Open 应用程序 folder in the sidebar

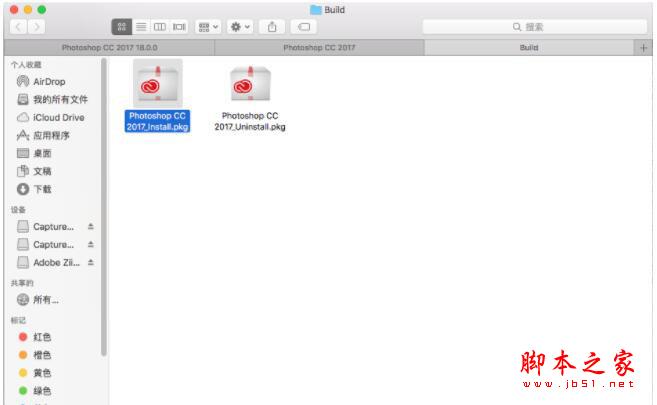point(43,135)
